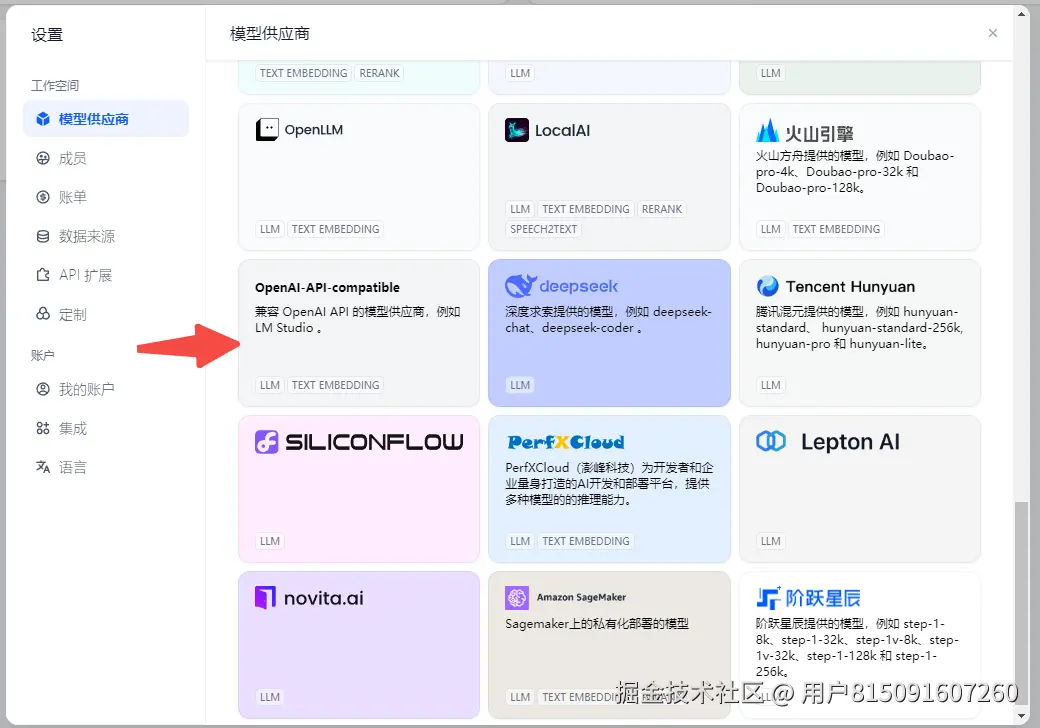Click LLM tag on Tencent Hunyuan card
This screenshot has width=1040, height=728.
pyautogui.click(x=770, y=385)
